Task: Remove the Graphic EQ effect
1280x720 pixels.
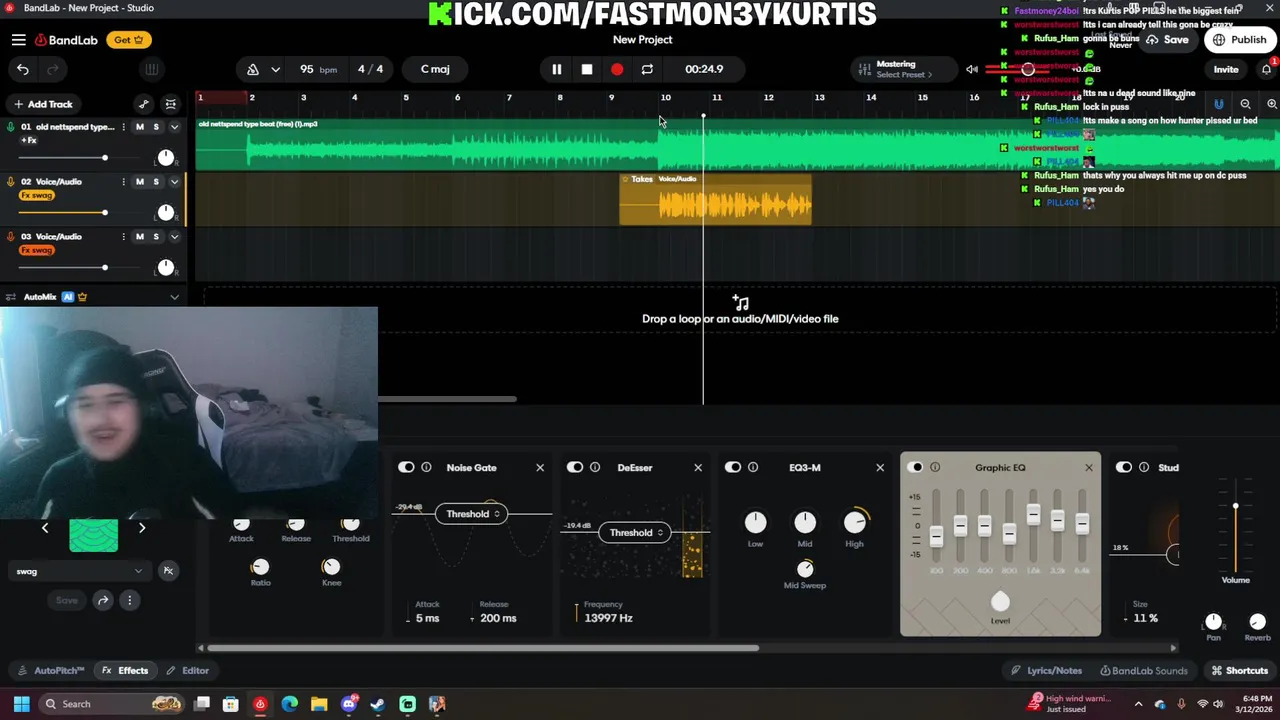Action: click(x=1089, y=467)
